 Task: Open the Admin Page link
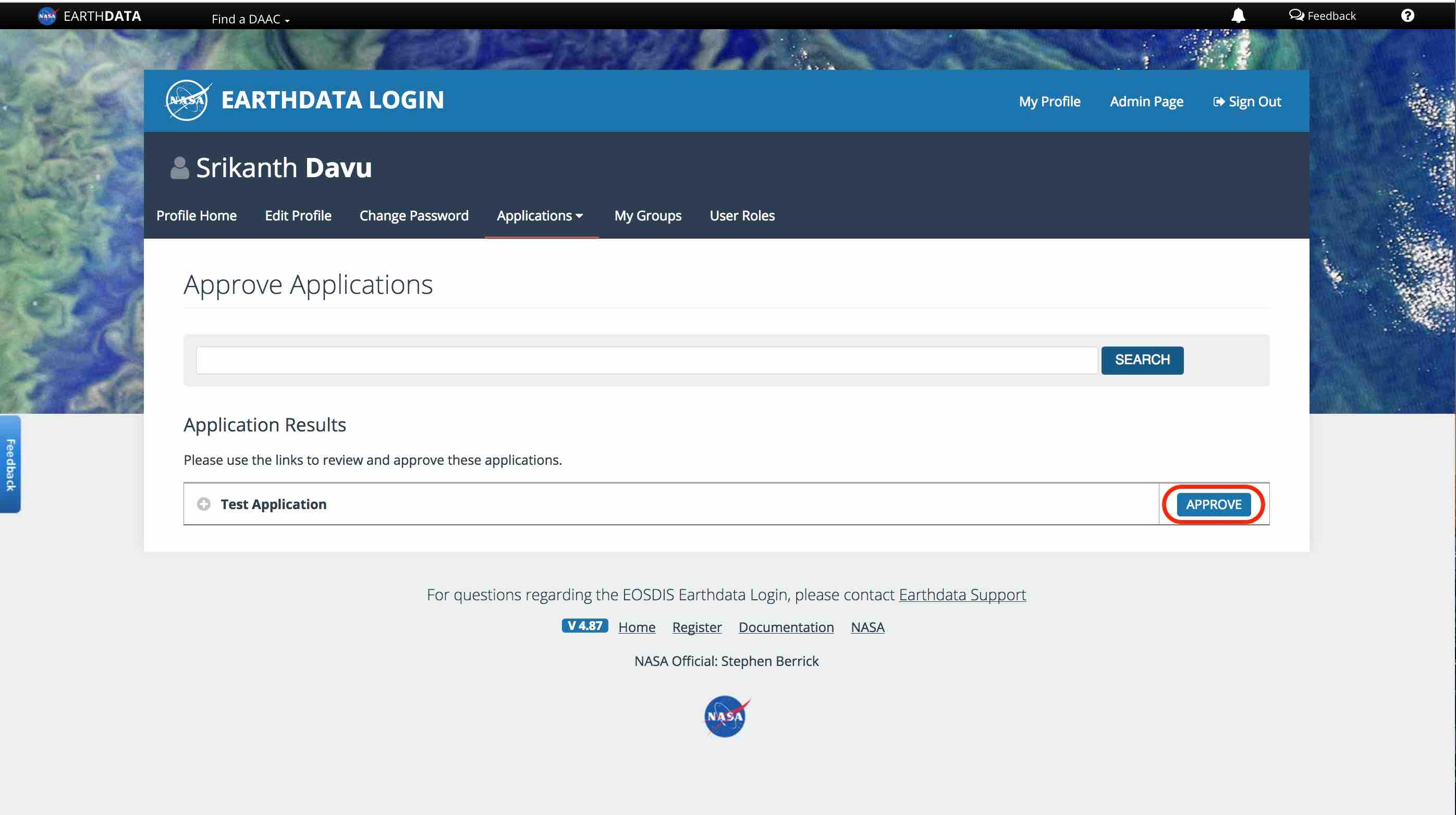pos(1146,101)
